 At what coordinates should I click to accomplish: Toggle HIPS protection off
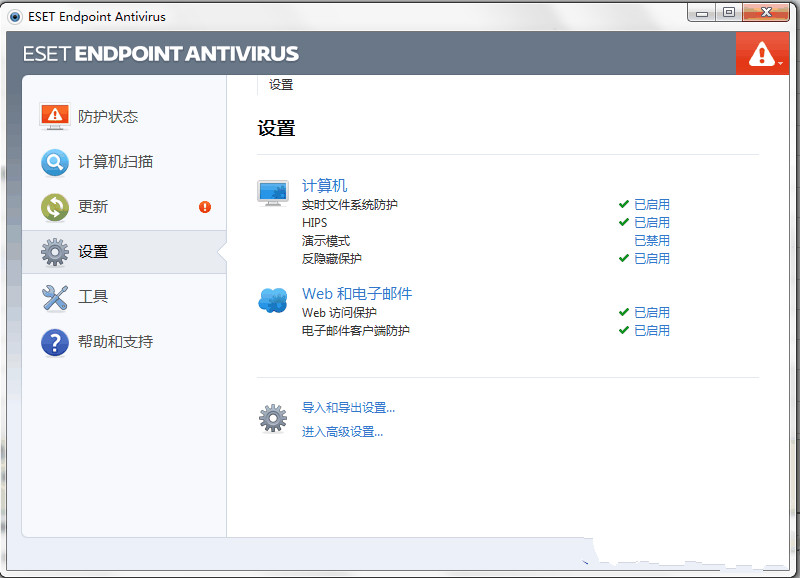point(651,222)
